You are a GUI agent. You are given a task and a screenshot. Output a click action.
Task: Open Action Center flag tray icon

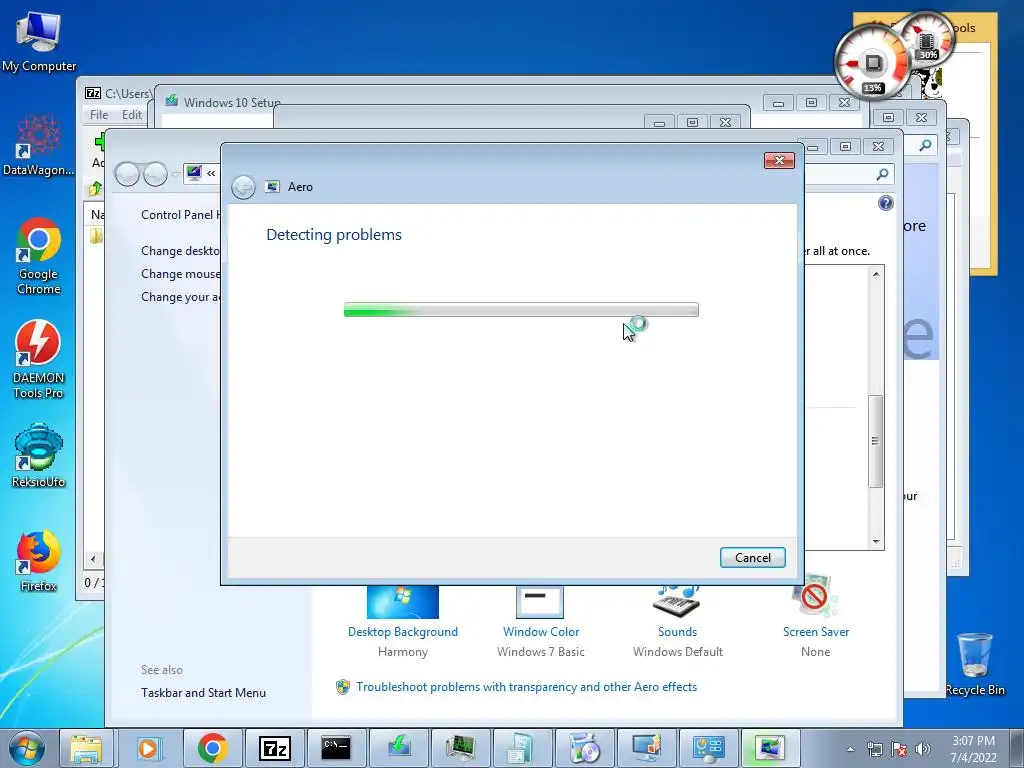pos(899,749)
